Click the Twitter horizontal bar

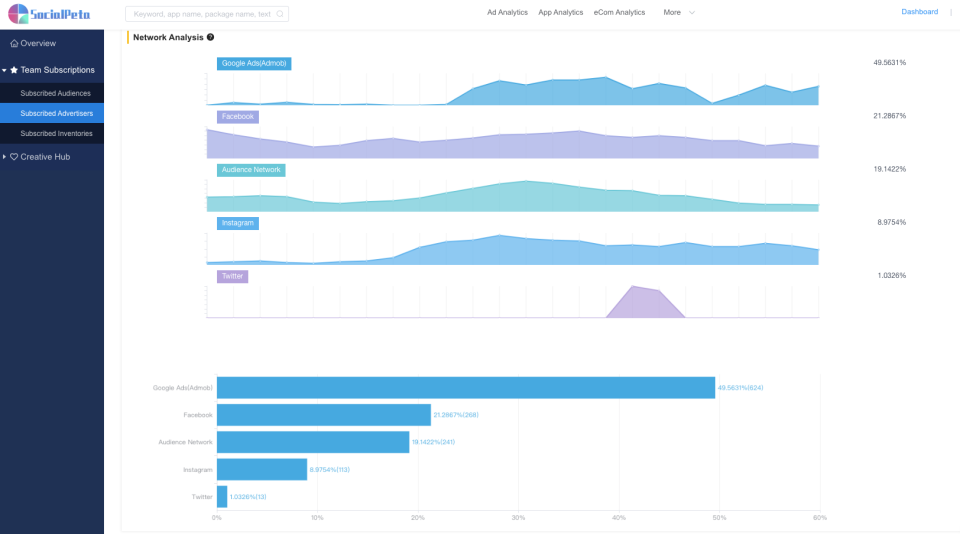click(x=222, y=497)
